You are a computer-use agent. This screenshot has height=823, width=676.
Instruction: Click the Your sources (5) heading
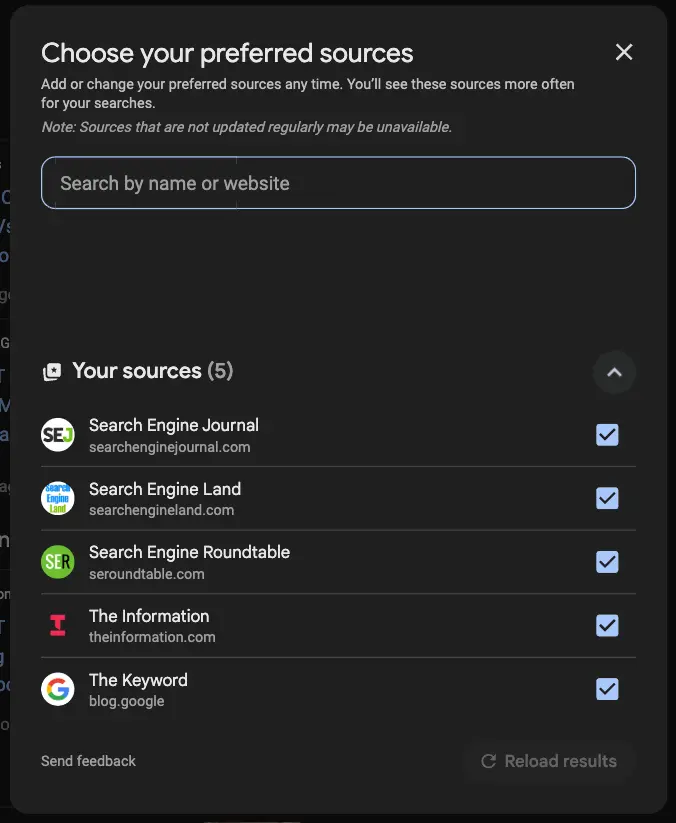coord(151,370)
